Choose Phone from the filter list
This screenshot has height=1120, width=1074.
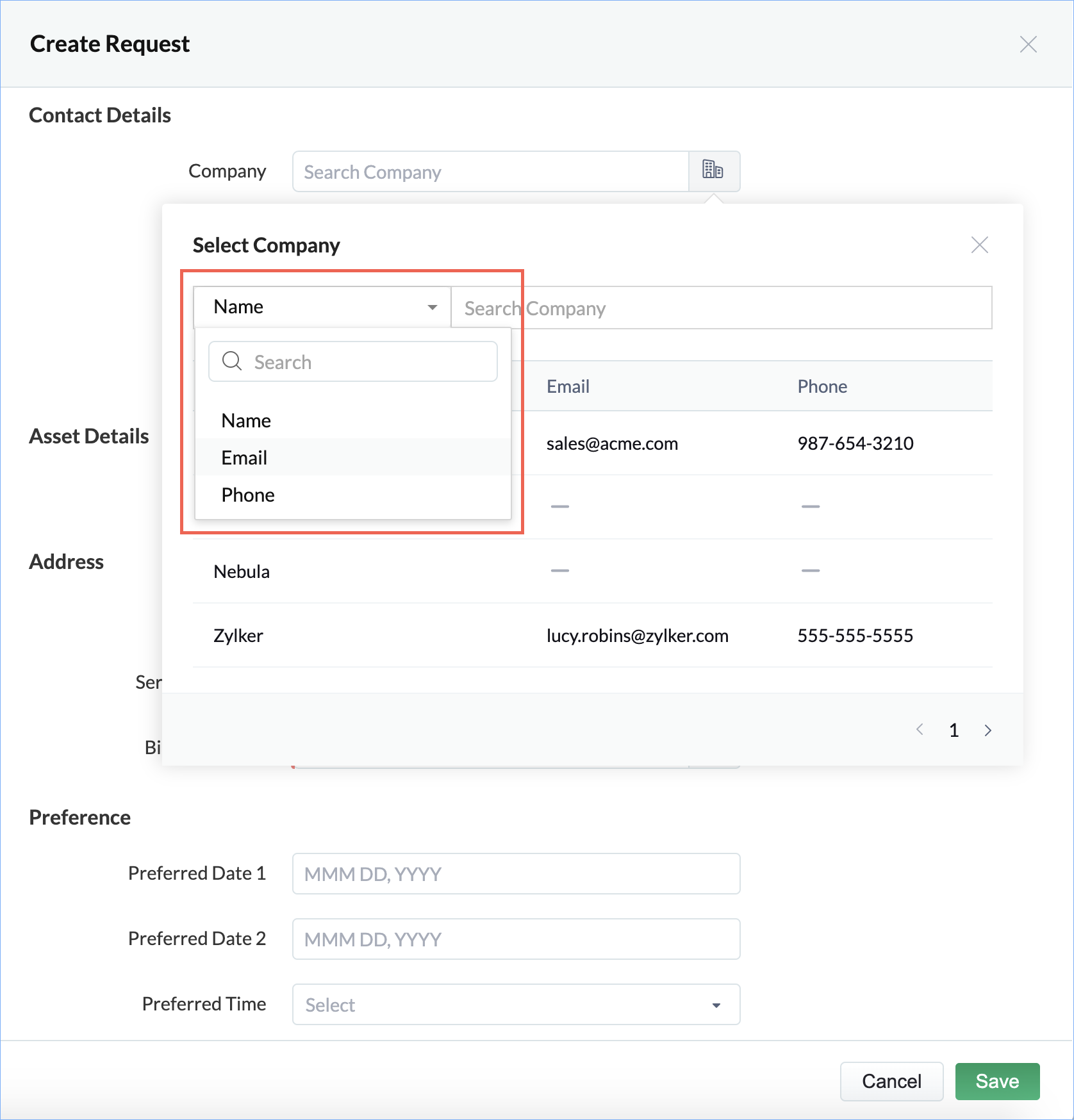(248, 495)
